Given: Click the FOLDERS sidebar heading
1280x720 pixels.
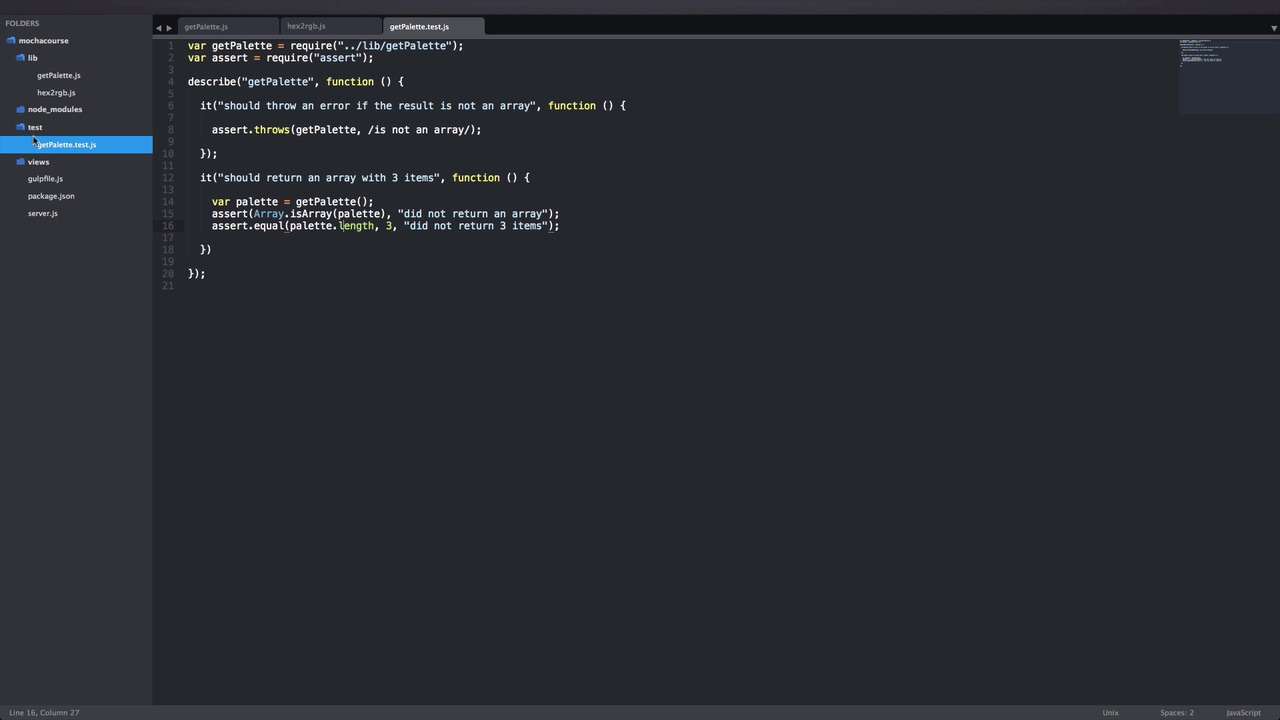Looking at the screenshot, I should coord(22,23).
